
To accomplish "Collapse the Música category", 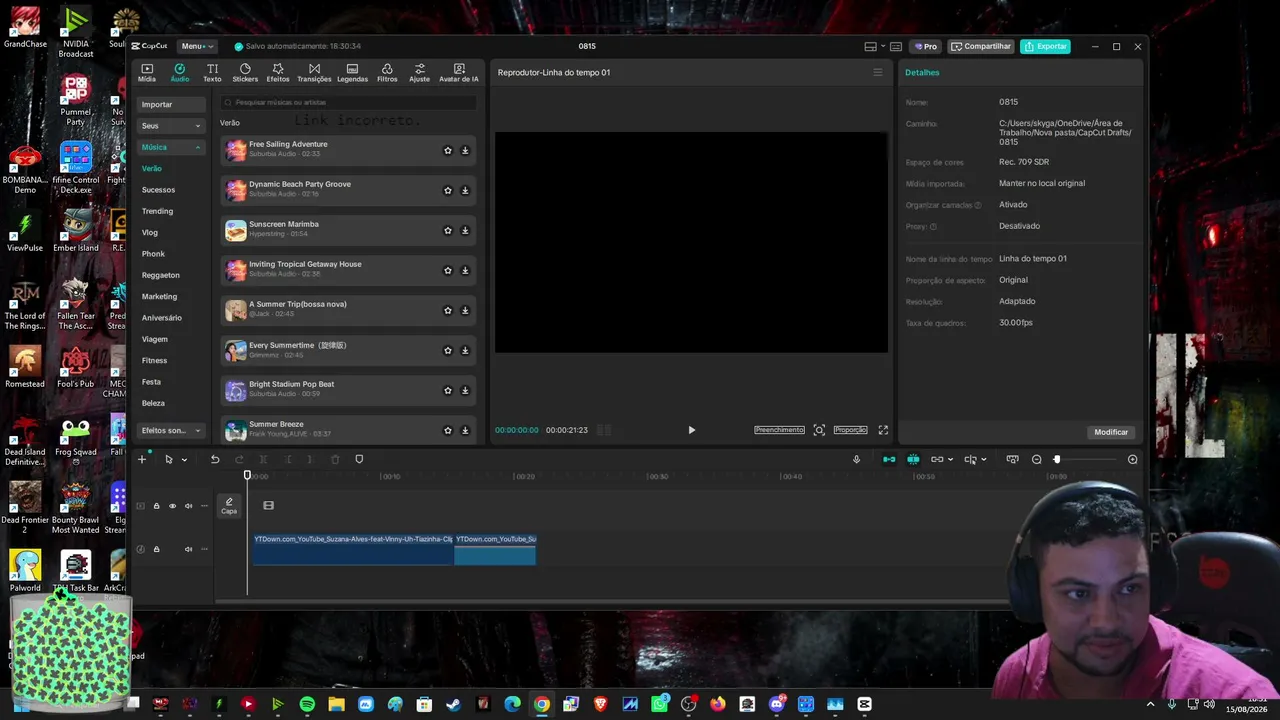I will coord(171,147).
